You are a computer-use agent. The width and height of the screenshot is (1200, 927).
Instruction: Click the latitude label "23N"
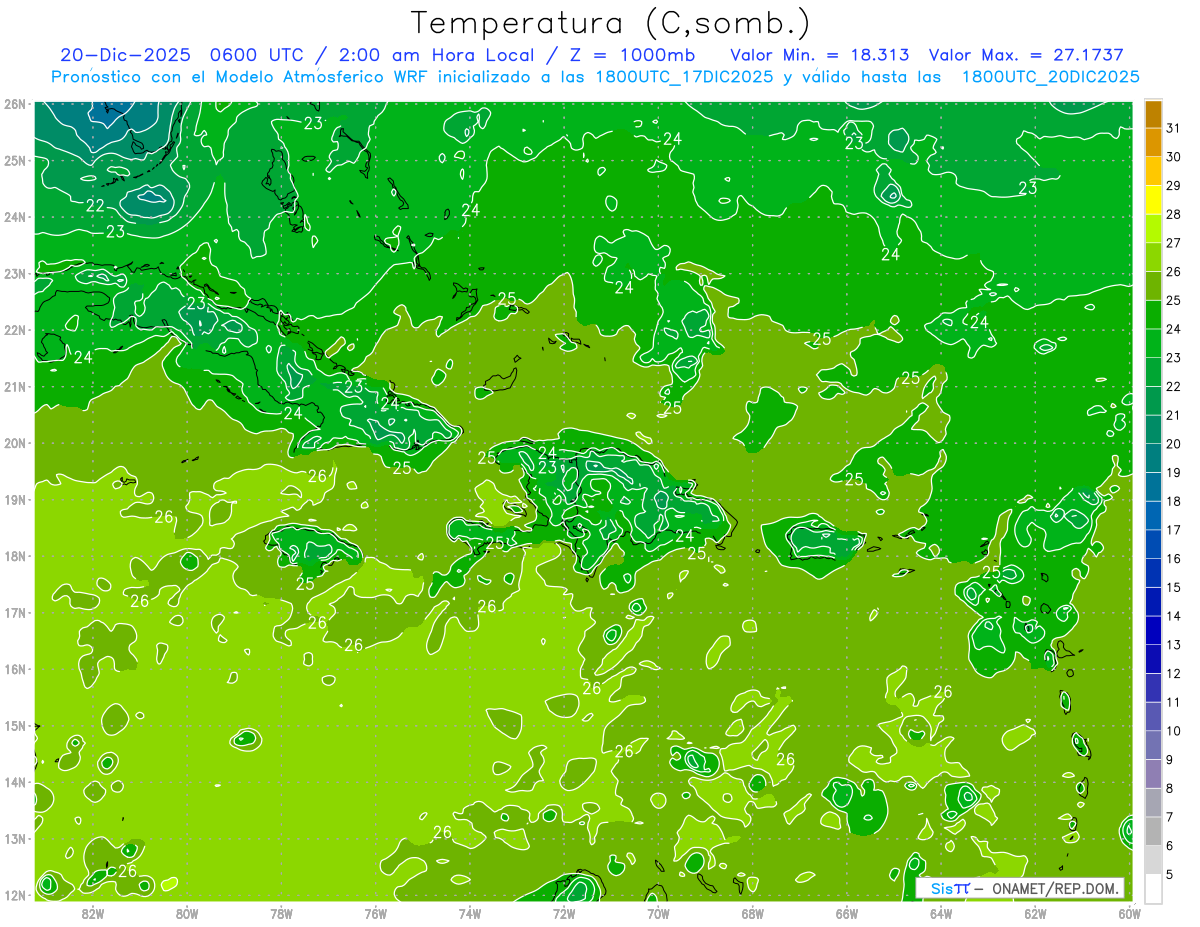14,273
